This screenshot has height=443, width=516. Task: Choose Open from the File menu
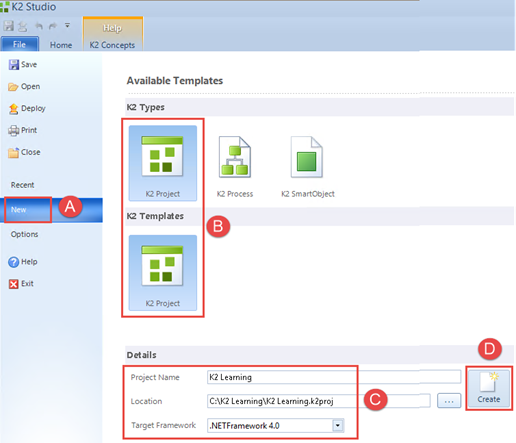(x=24, y=87)
